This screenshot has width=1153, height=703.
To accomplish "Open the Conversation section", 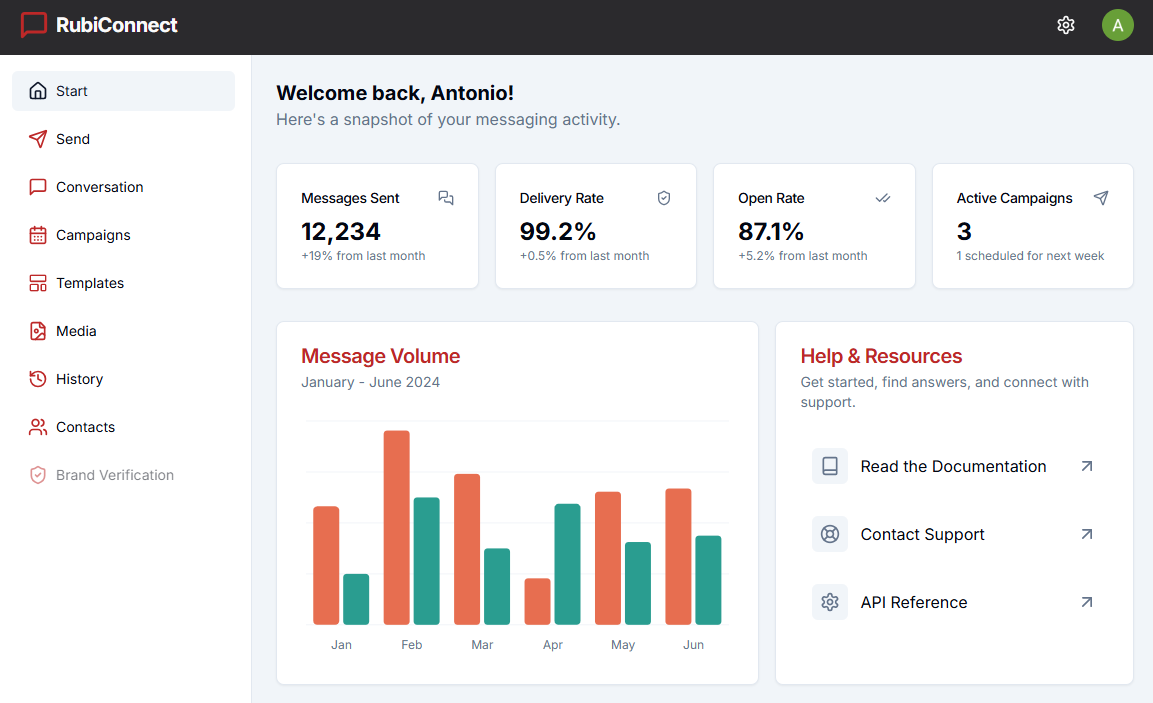I will coord(99,187).
